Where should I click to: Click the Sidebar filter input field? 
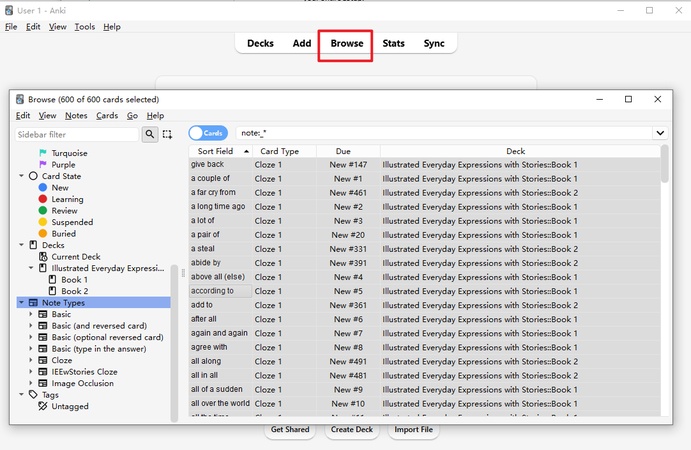pos(77,134)
